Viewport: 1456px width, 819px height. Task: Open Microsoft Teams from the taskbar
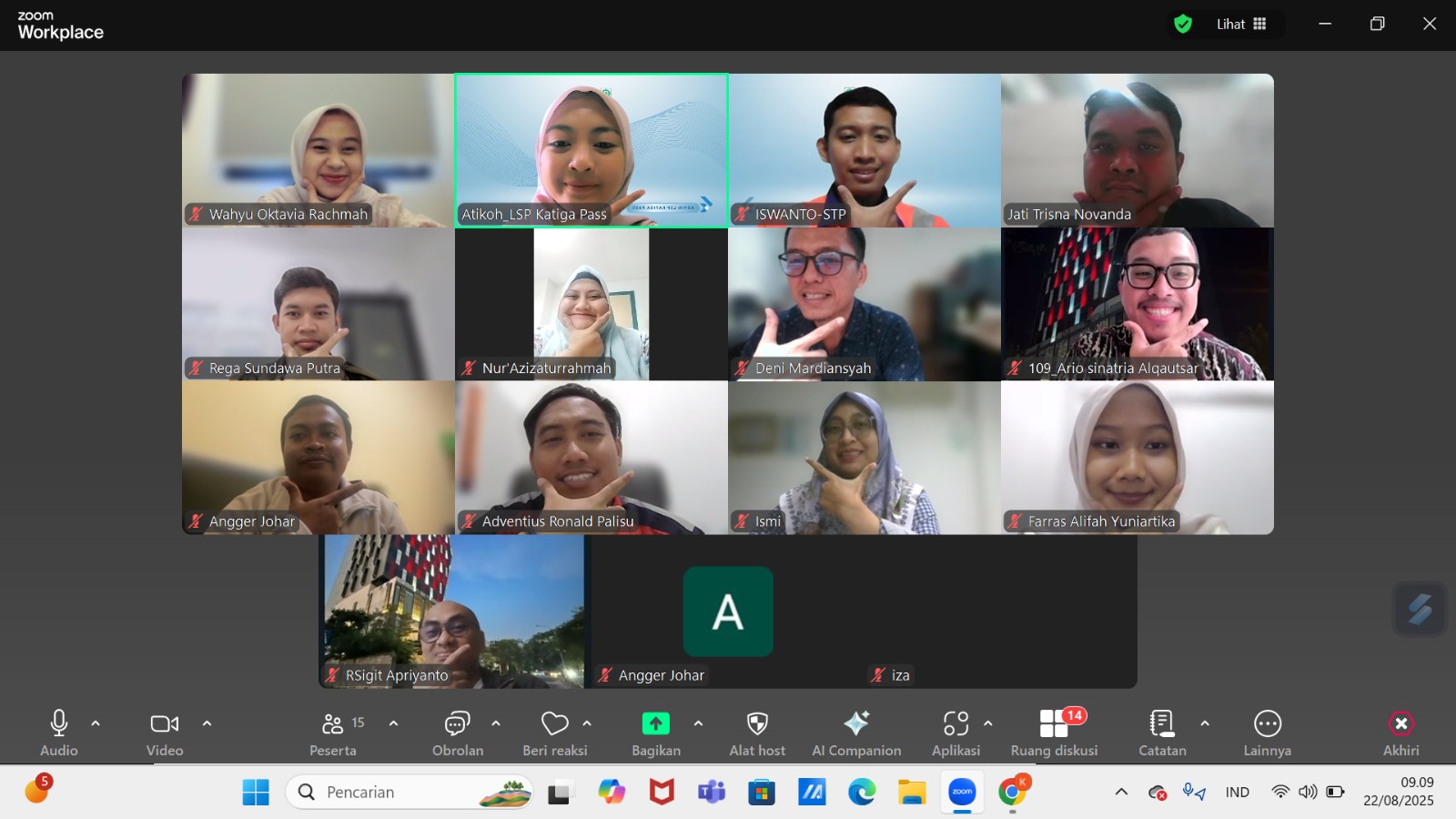[712, 793]
